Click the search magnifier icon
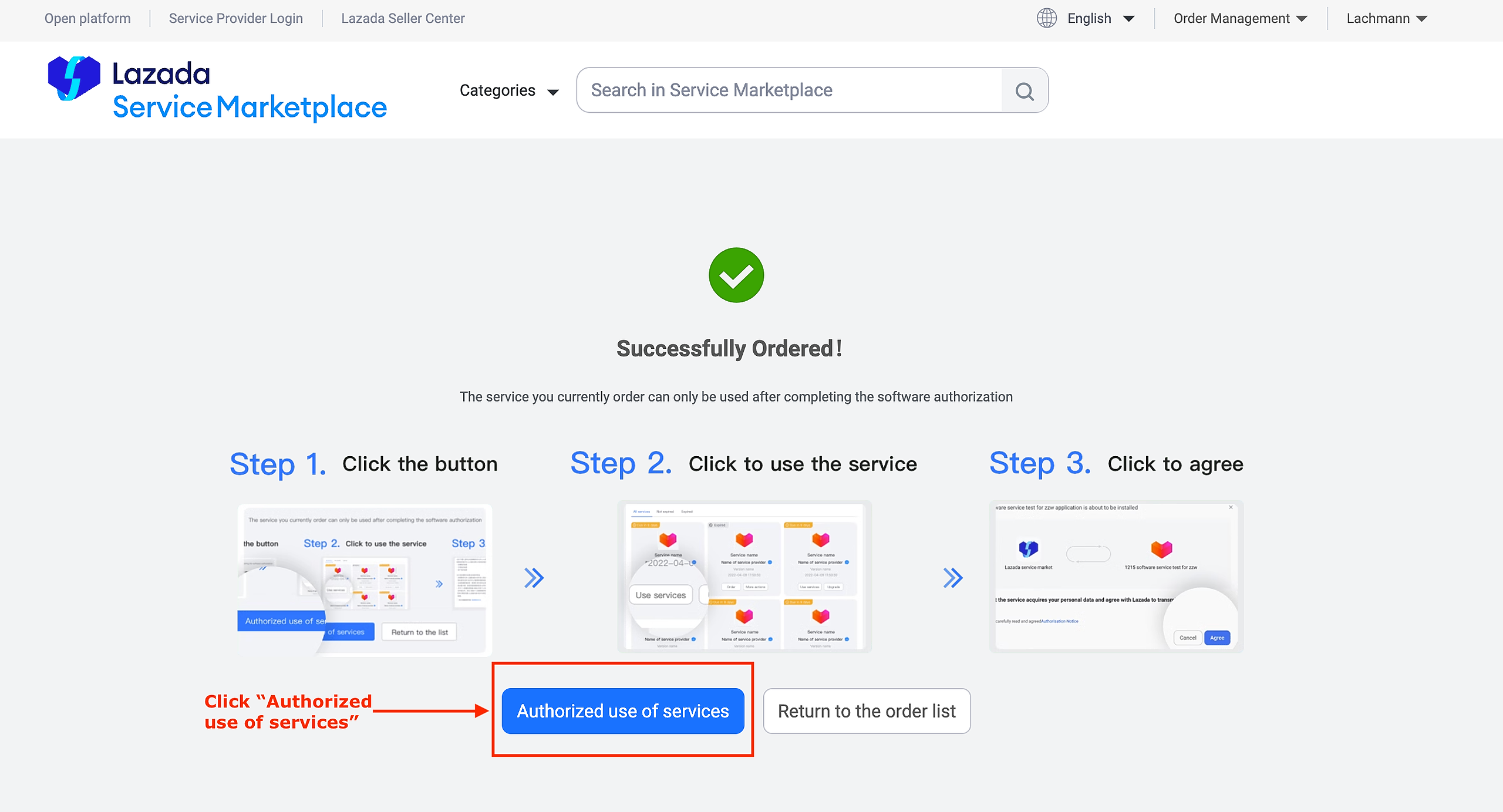 (x=1025, y=91)
